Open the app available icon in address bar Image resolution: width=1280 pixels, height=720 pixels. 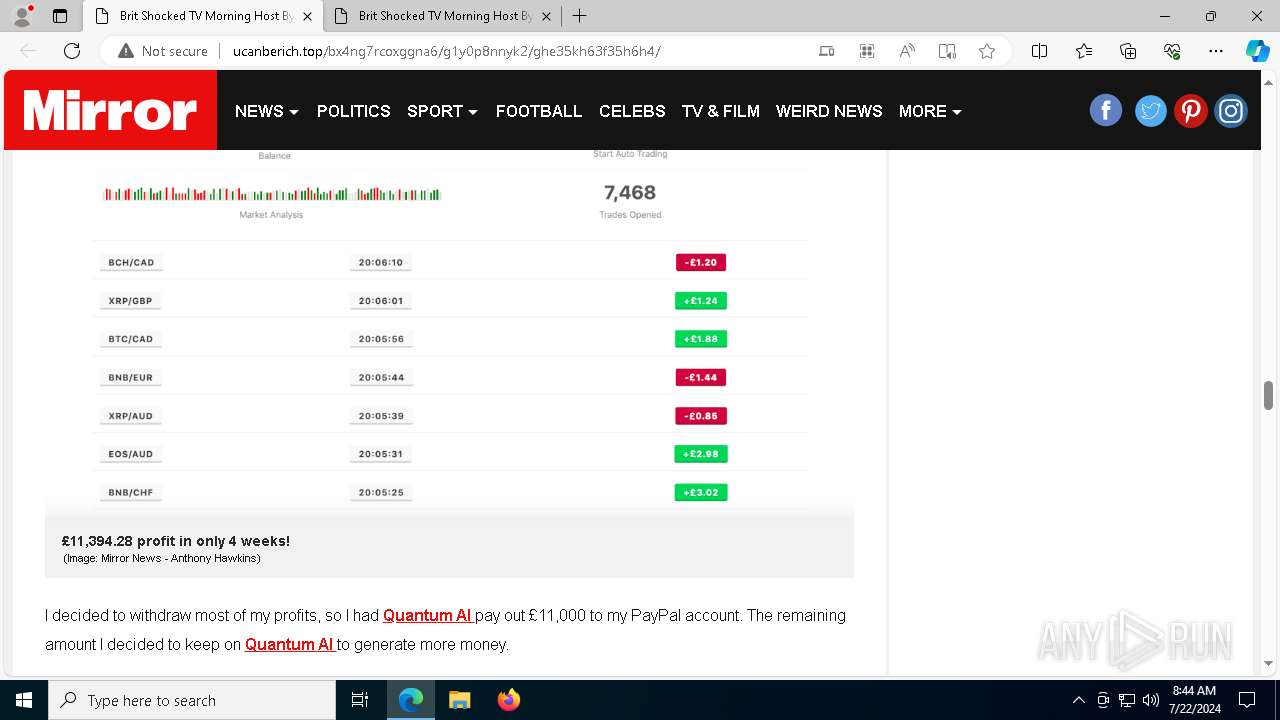coord(827,51)
